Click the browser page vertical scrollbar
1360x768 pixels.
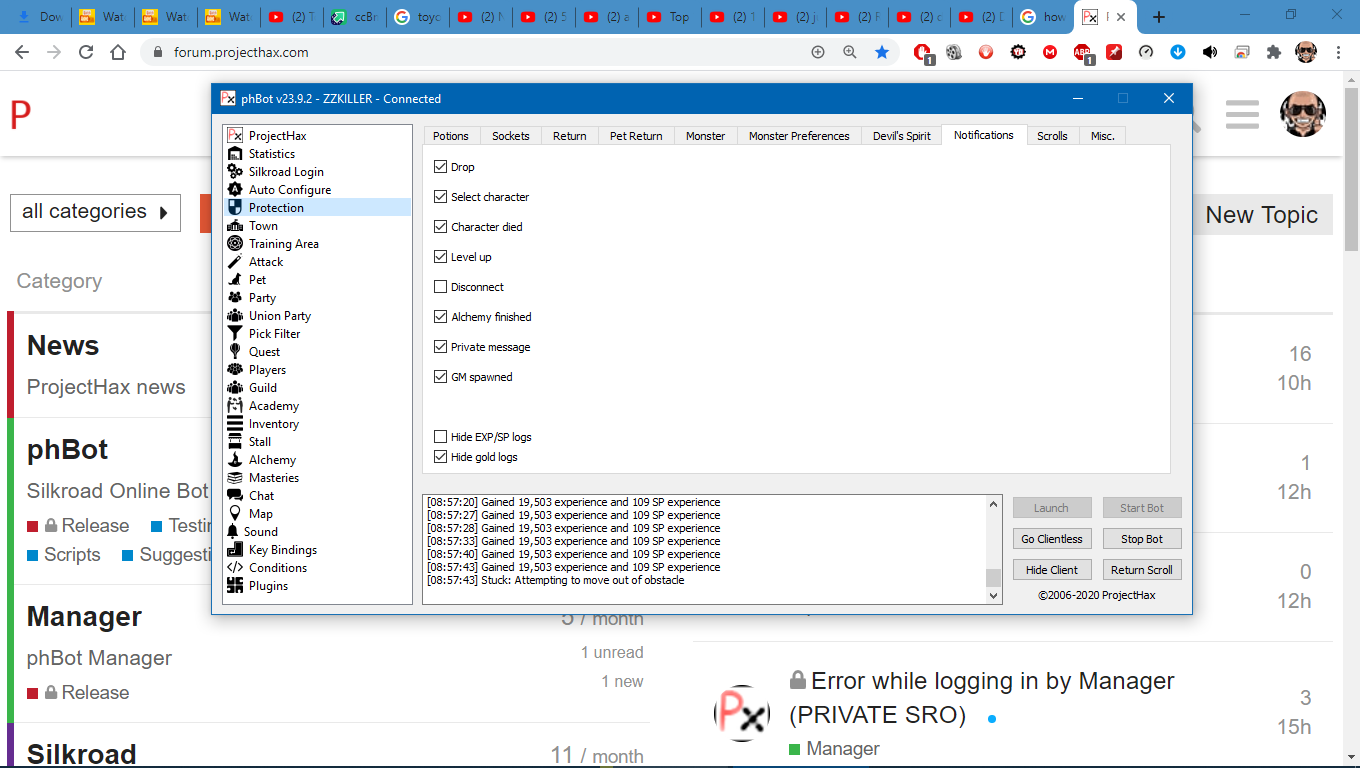[1351, 400]
